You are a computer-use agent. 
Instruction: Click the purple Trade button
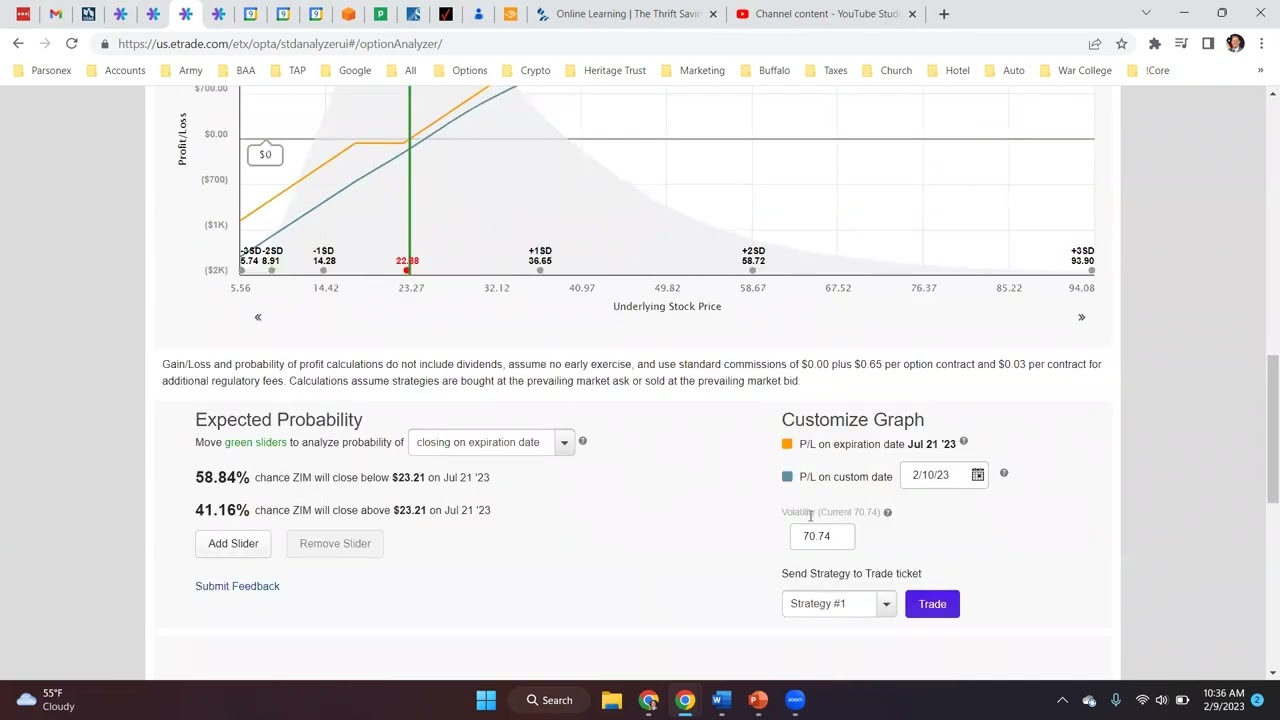[x=932, y=604]
